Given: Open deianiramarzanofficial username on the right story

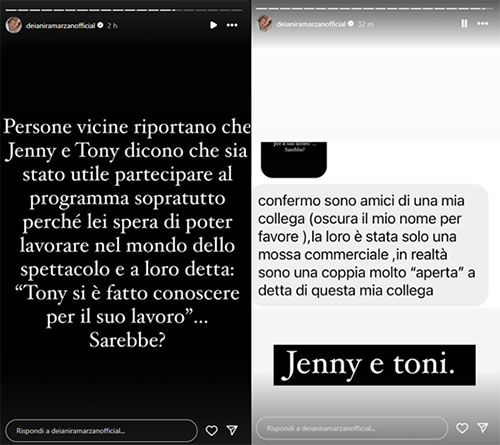Looking at the screenshot, I should [311, 24].
